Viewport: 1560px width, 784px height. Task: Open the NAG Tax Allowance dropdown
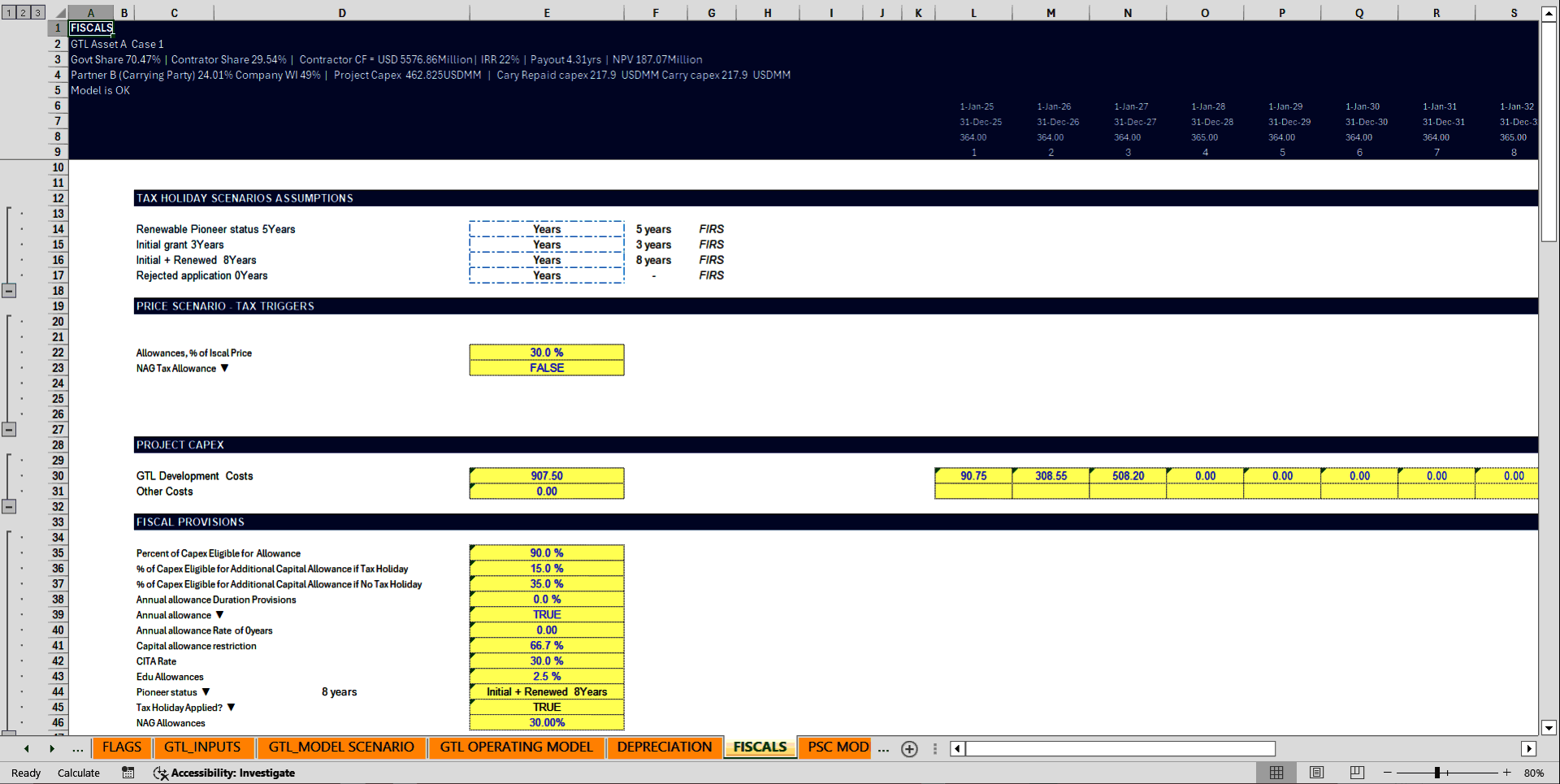click(x=226, y=368)
